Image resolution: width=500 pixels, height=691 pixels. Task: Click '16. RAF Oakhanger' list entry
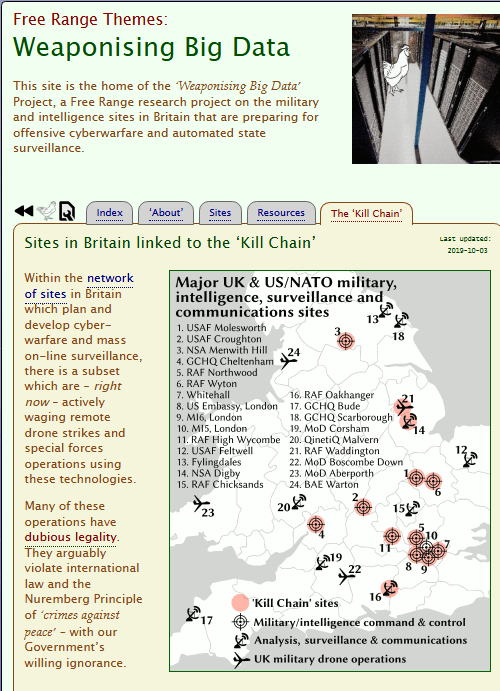point(332,395)
